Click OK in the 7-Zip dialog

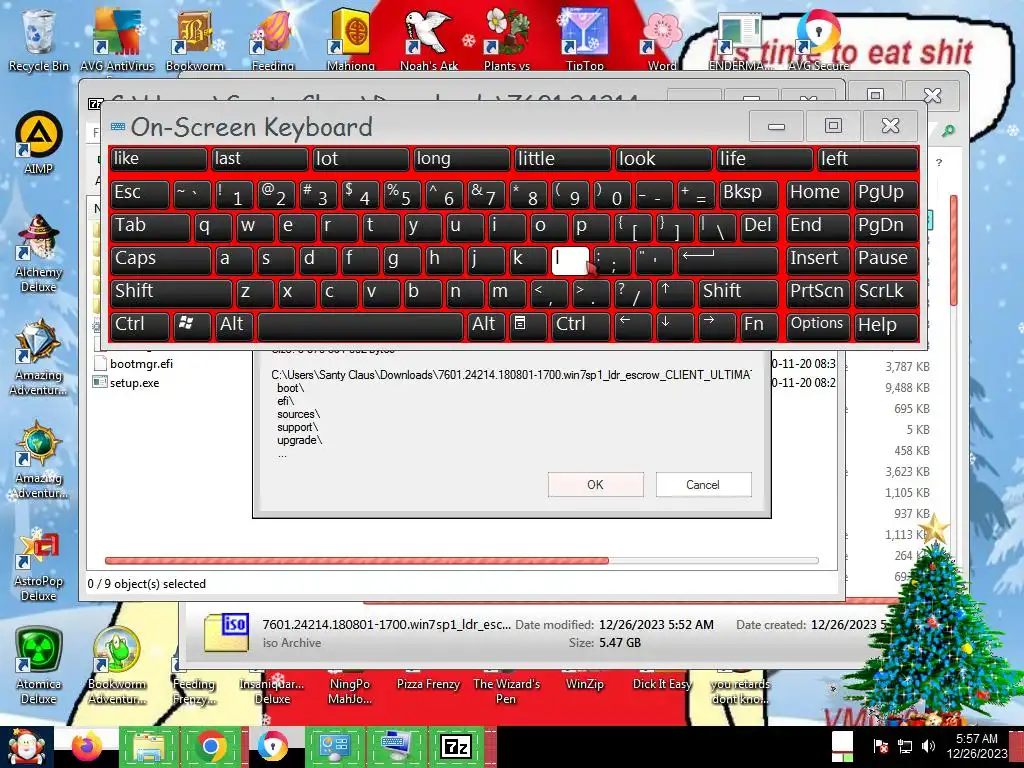(596, 485)
